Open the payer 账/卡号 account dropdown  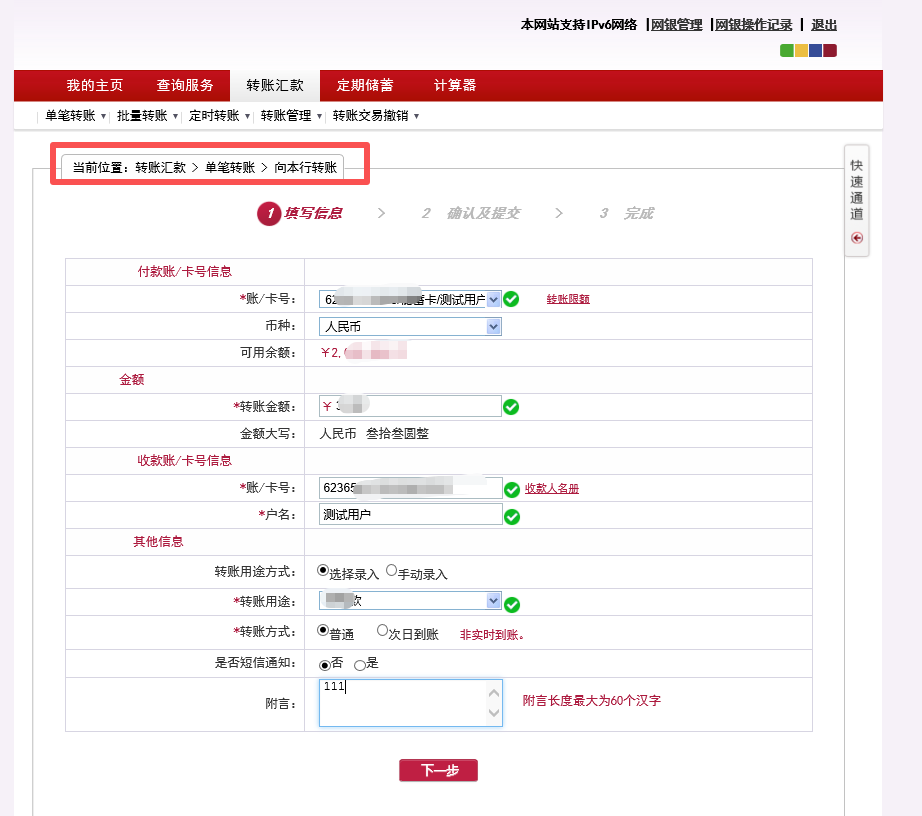493,299
